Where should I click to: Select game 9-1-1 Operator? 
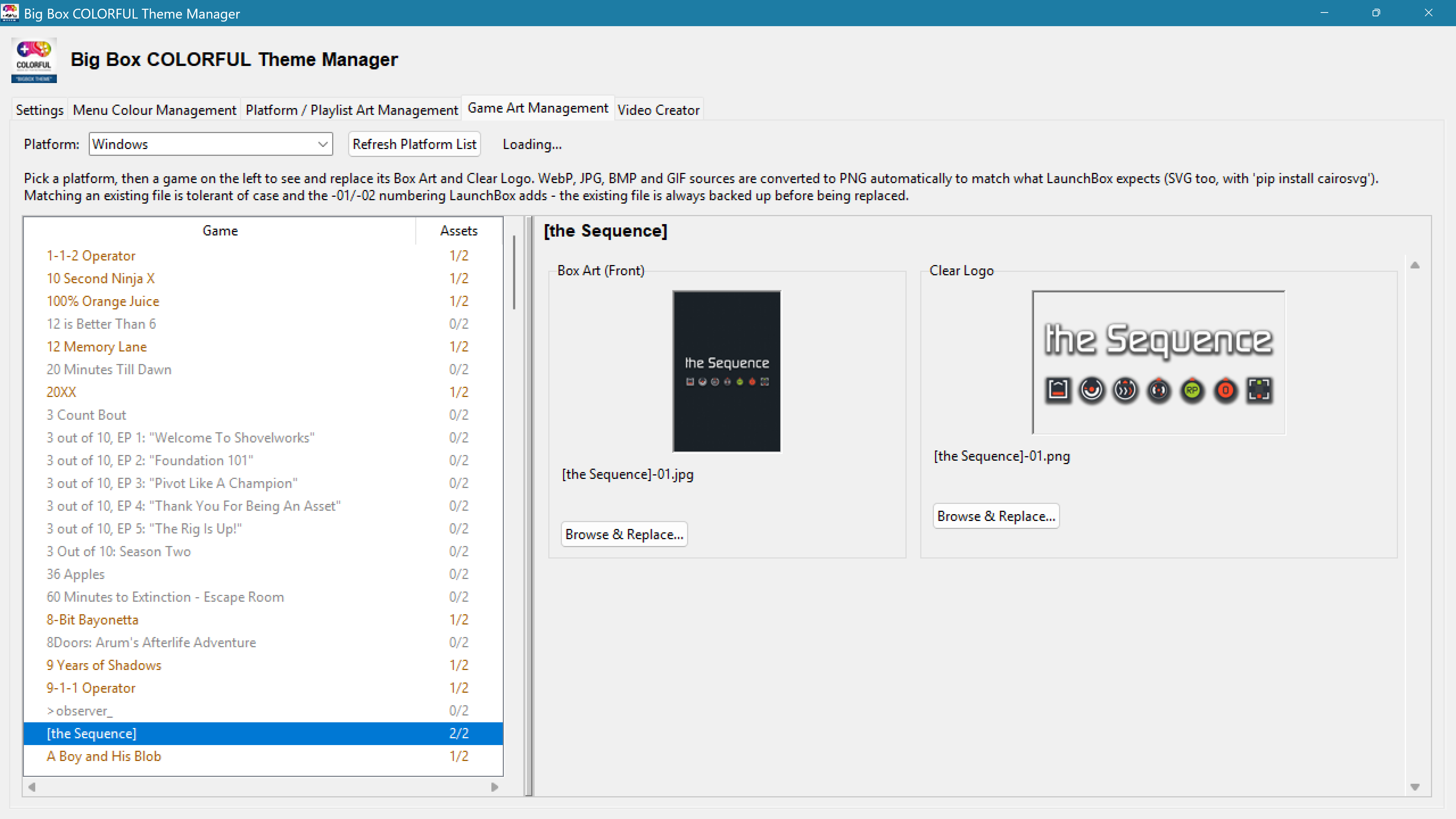coord(264,688)
